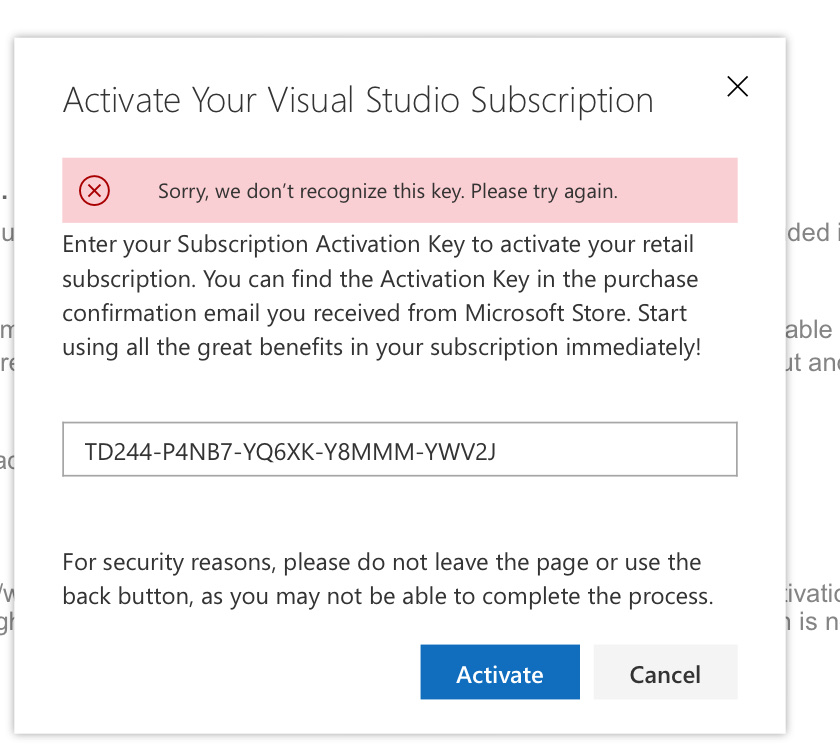Click the blue Activate action
Image resolution: width=840 pixels, height=754 pixels.
(500, 672)
